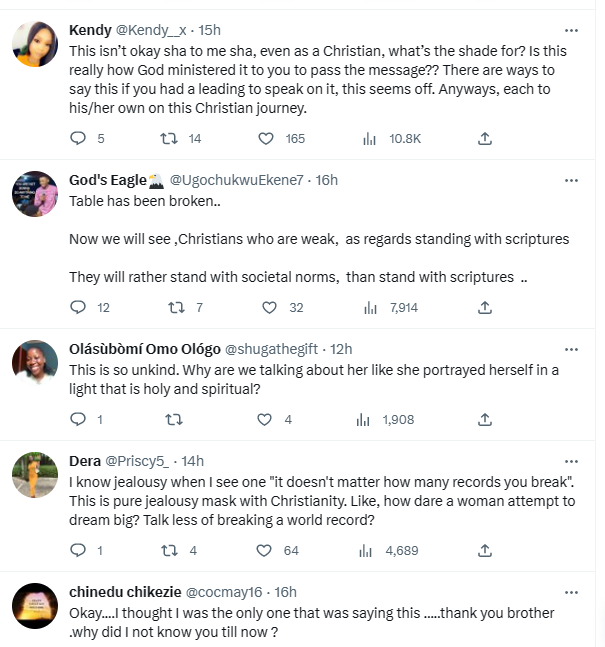Share Kendy's tweet
The image size is (605, 647).
coord(485,138)
